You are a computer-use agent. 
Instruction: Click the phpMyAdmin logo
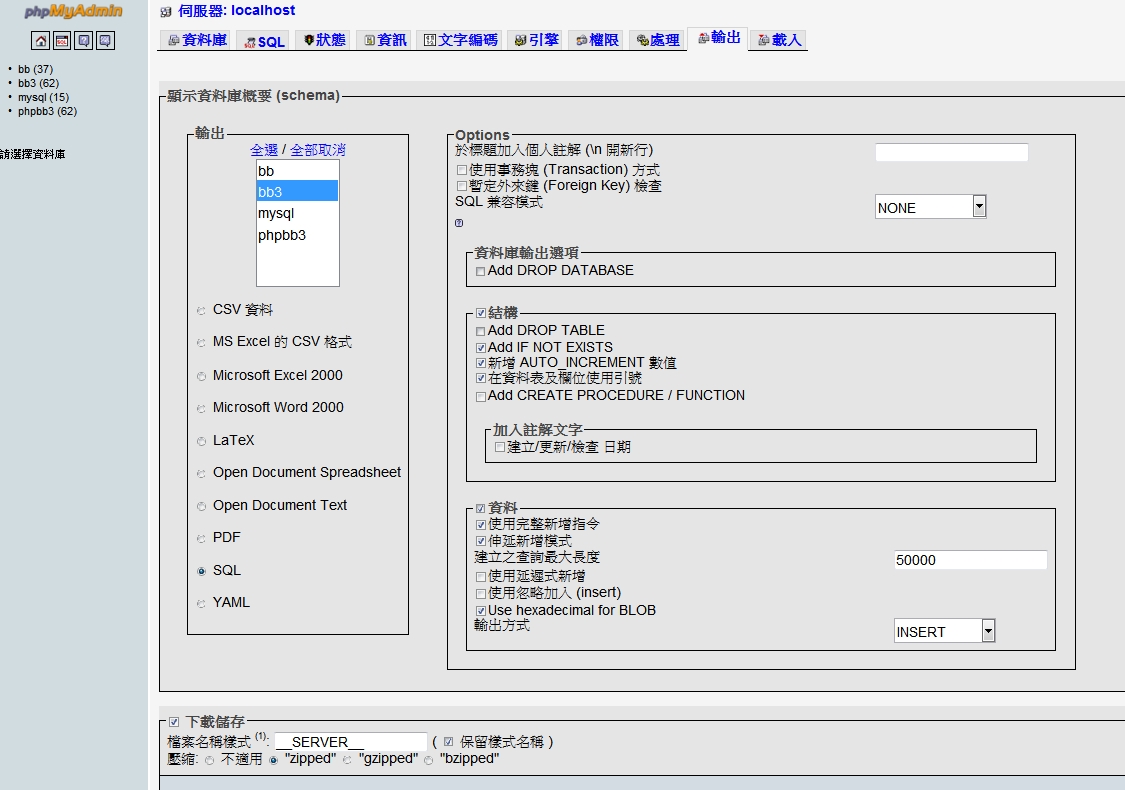pyautogui.click(x=73, y=11)
